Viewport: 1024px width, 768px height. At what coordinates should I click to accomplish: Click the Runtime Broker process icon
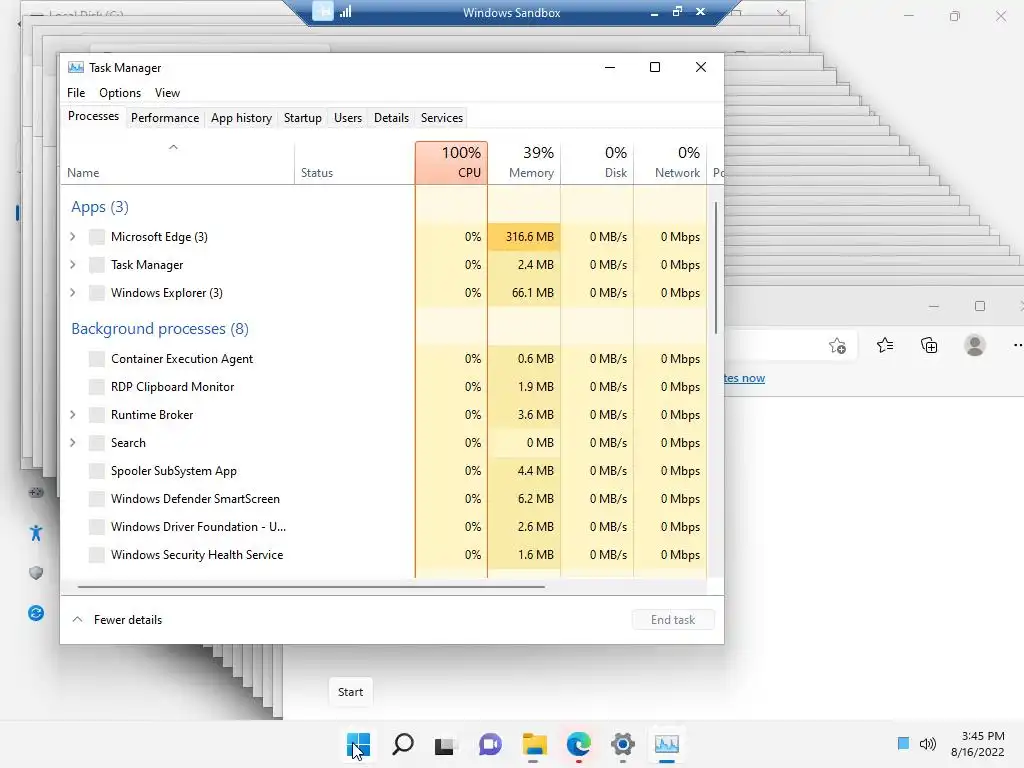97,415
